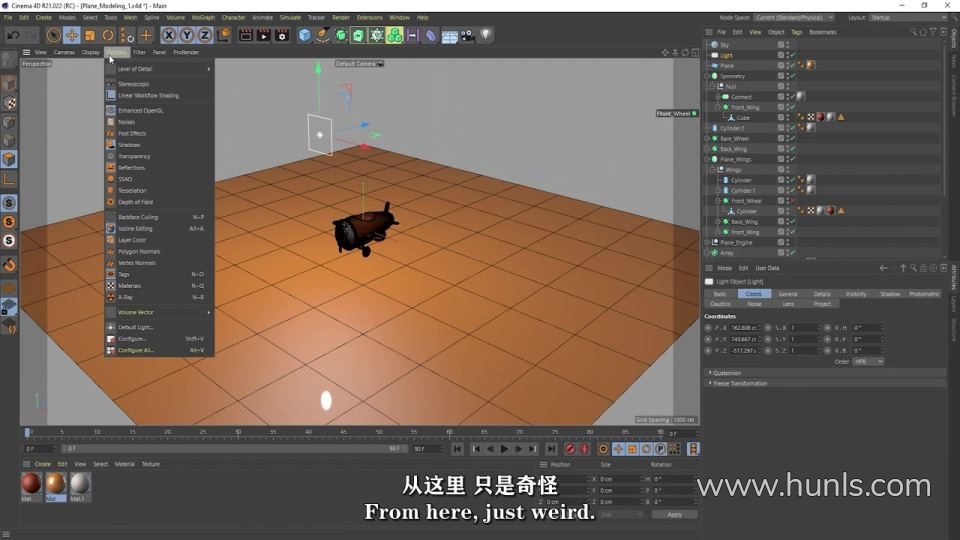Select the Rotate tool icon

(x=108, y=36)
